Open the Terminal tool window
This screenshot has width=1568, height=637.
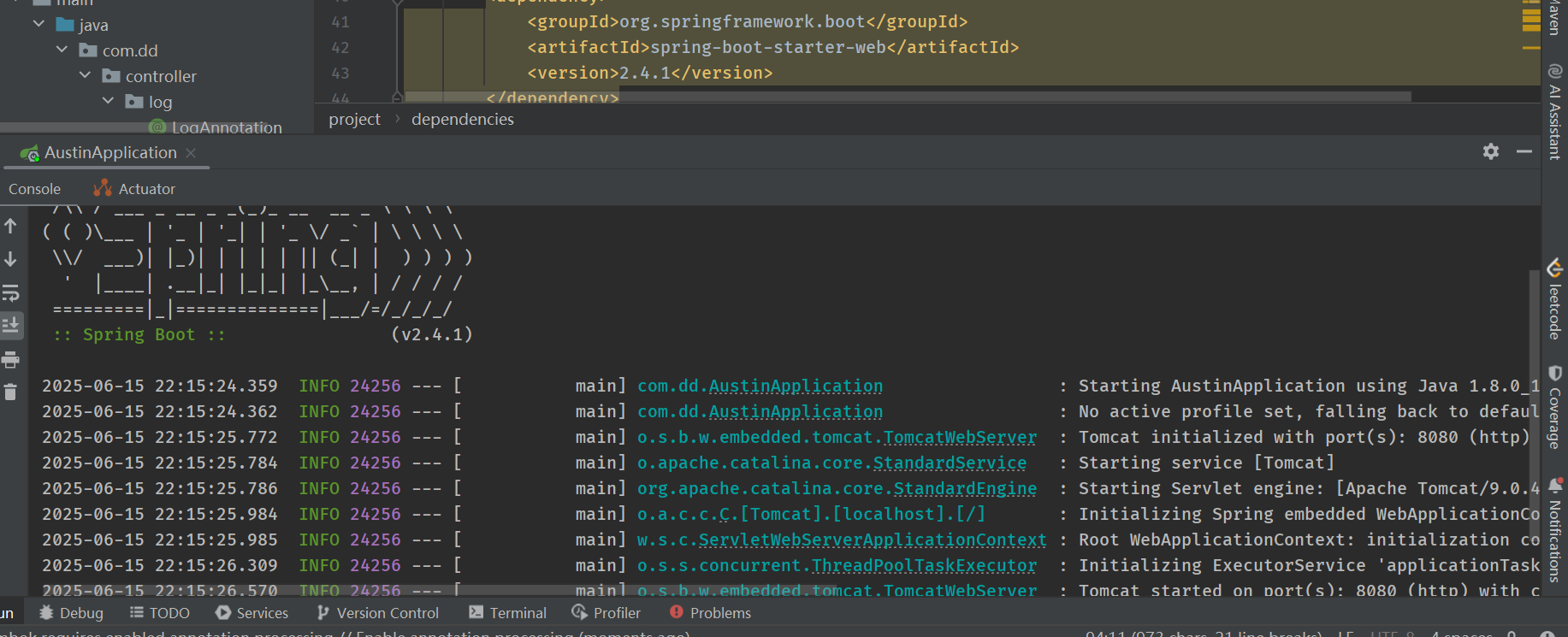[507, 613]
